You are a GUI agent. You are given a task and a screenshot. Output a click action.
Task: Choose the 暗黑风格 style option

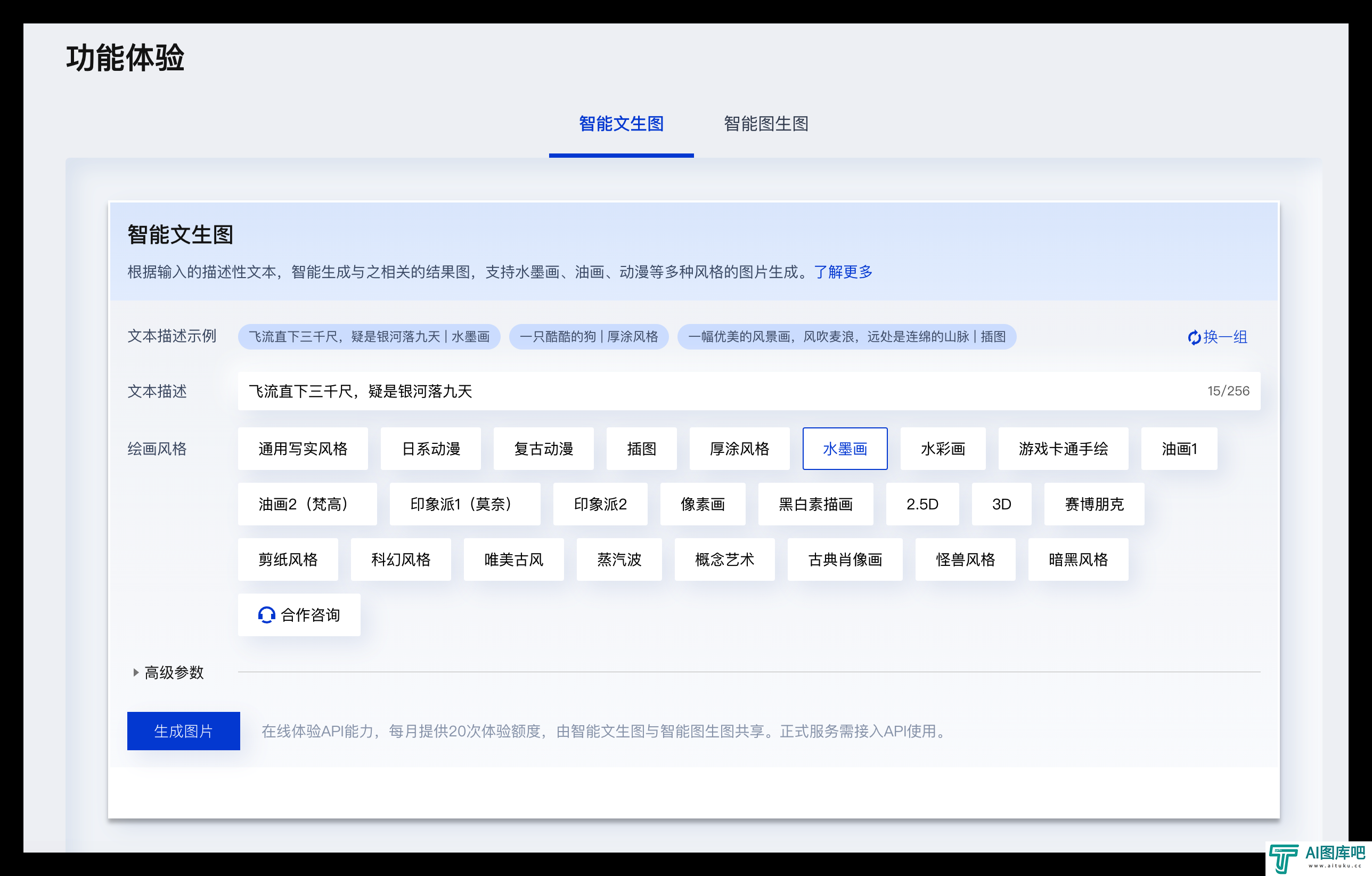1077,559
